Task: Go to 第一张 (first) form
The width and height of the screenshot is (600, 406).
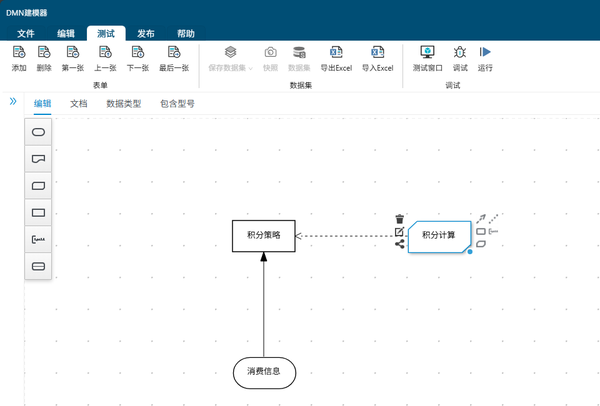Action: (73, 52)
